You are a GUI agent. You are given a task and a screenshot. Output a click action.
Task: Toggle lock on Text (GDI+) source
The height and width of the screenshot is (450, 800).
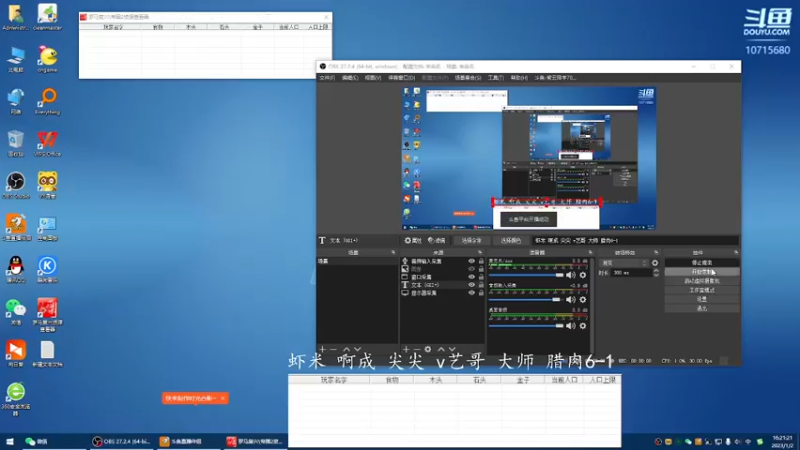click(x=481, y=285)
